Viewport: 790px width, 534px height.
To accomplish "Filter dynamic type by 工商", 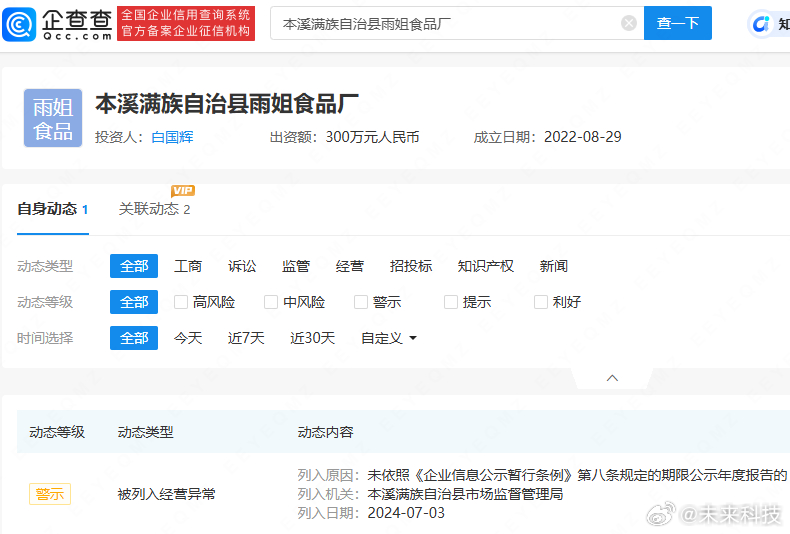I will [x=188, y=266].
